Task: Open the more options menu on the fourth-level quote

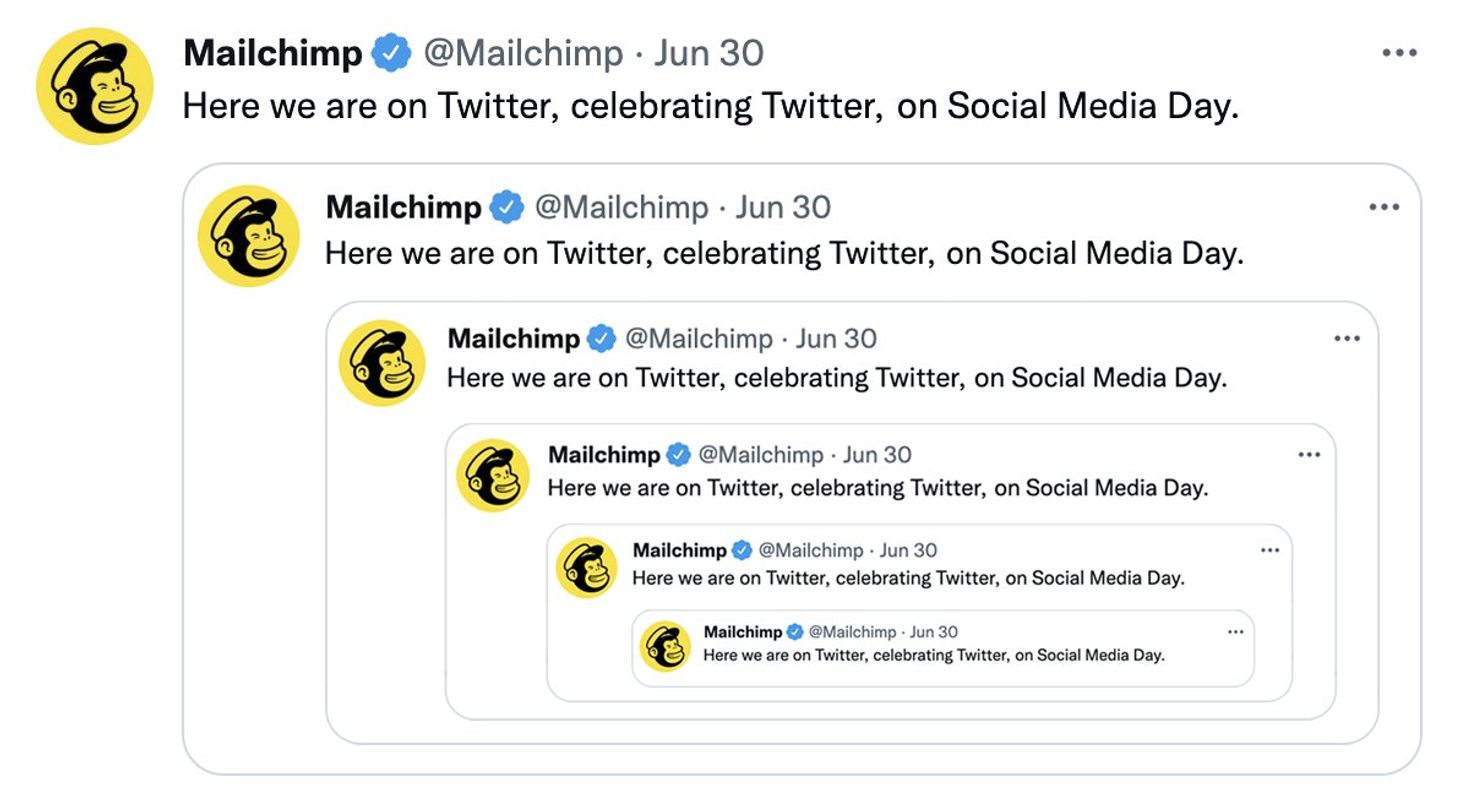Action: 1308,453
